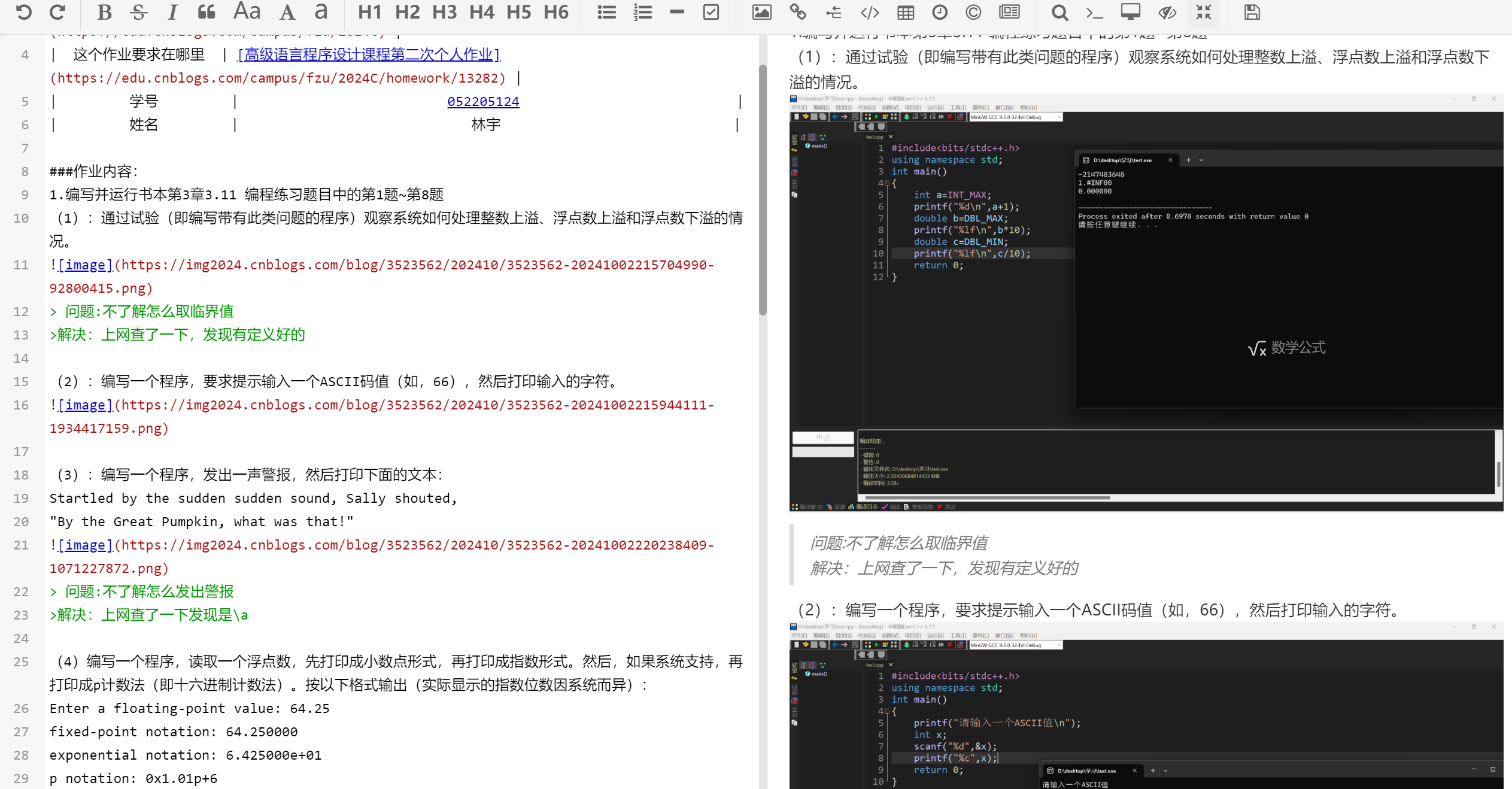The image size is (1512, 789).
Task: Open the second Dev-C++ screenshot in preview
Action: (x=1146, y=705)
